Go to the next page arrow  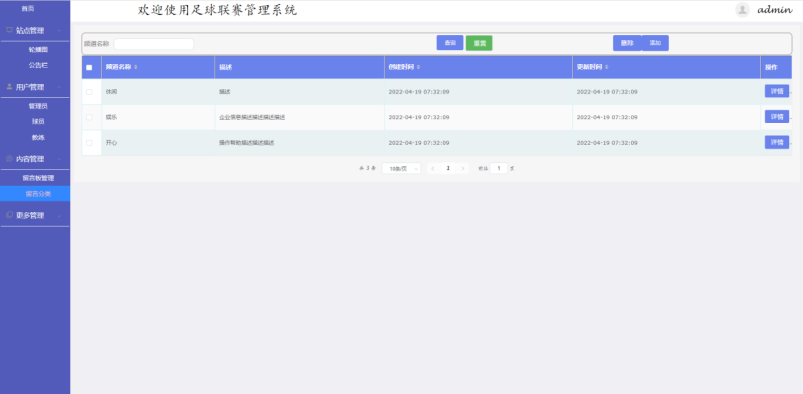click(x=463, y=168)
